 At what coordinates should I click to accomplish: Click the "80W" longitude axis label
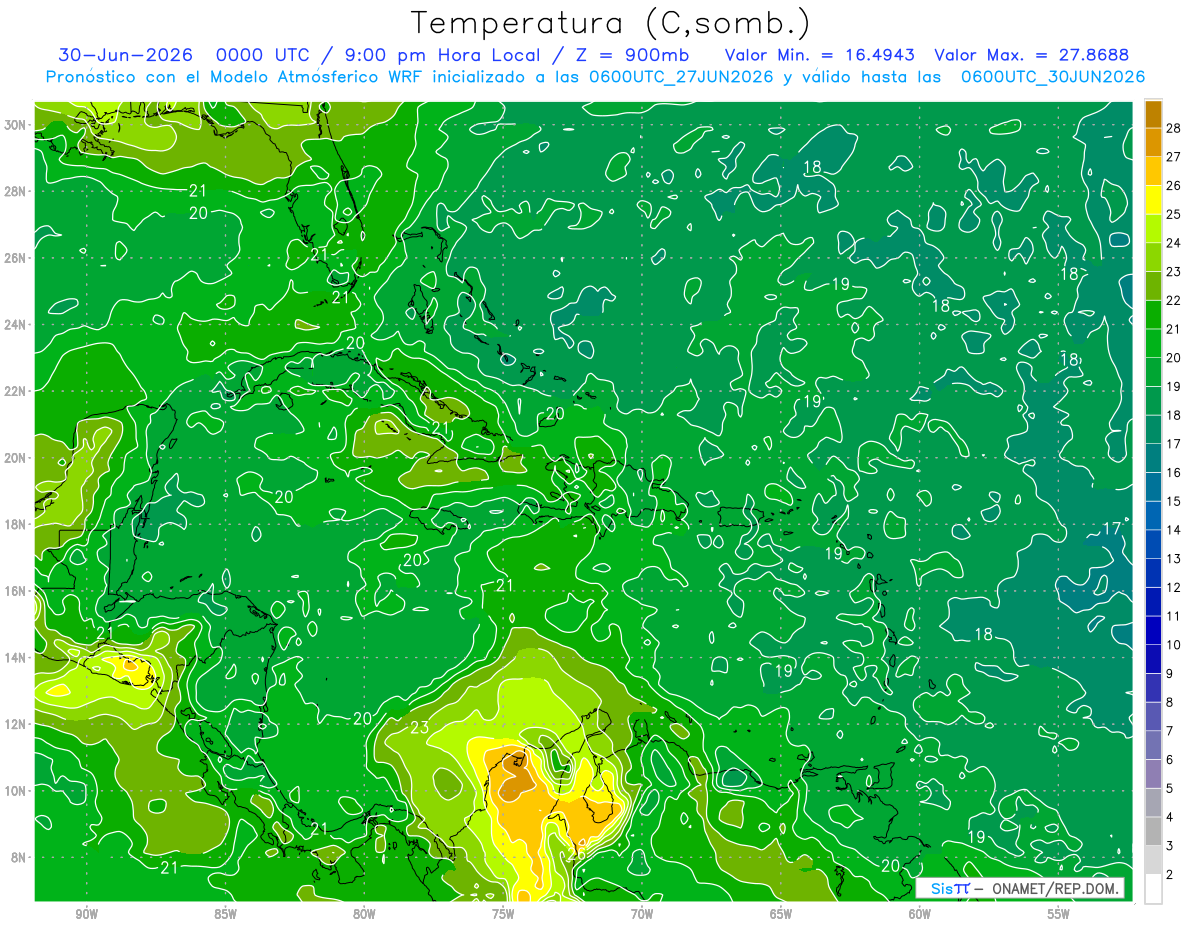(364, 914)
